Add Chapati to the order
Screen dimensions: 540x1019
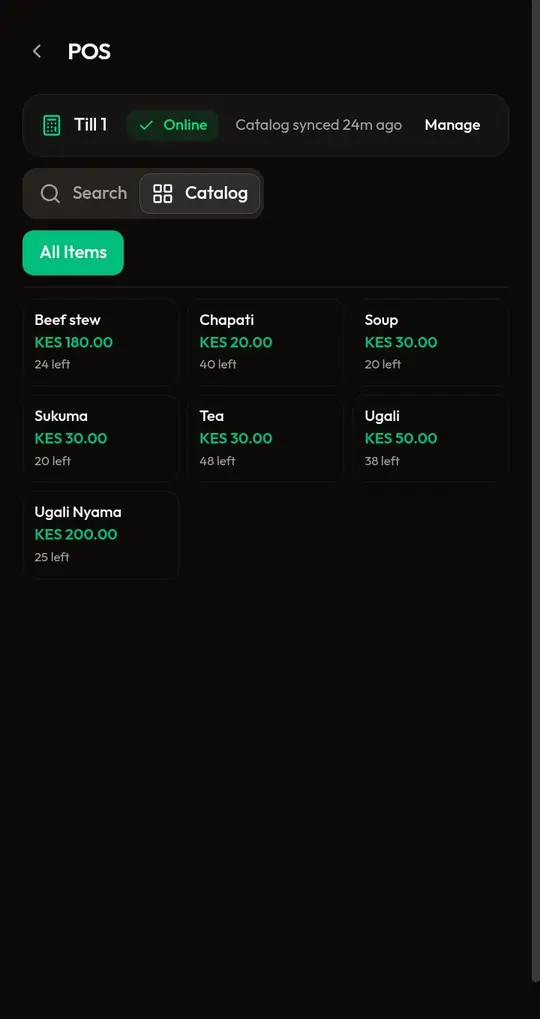pyautogui.click(x=266, y=342)
